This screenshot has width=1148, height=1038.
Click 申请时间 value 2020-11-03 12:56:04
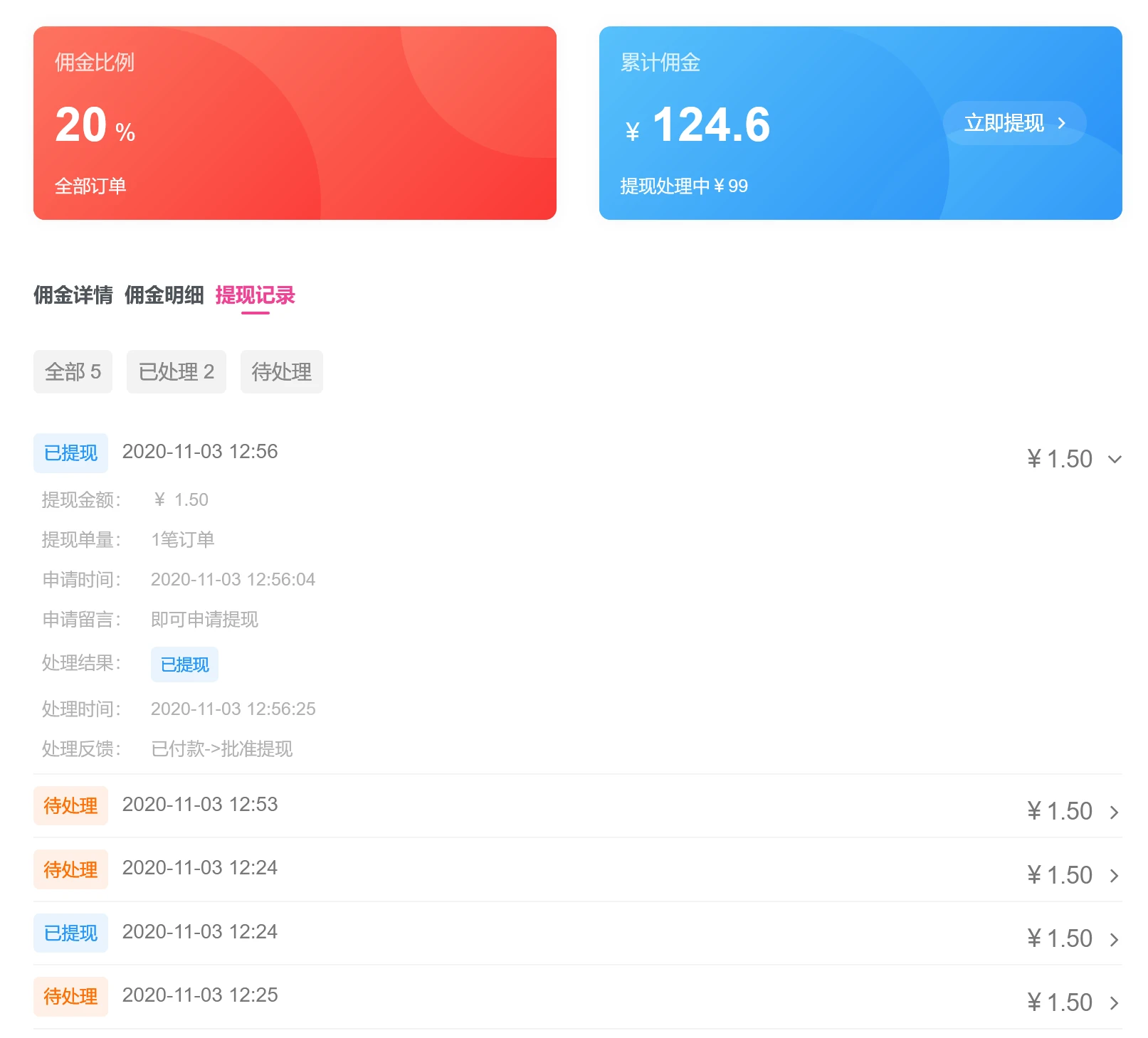click(233, 580)
